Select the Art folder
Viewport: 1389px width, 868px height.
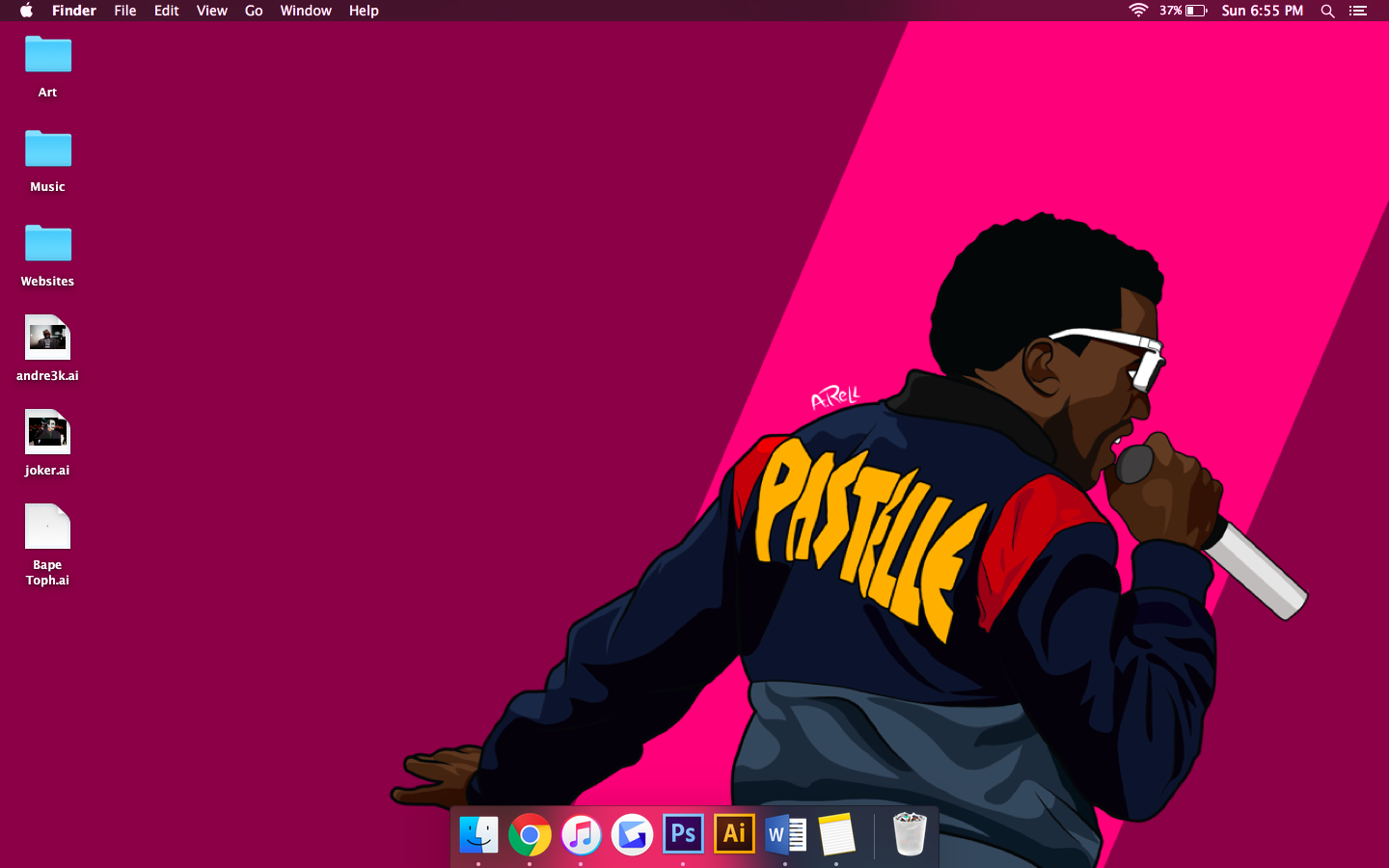pos(48,55)
